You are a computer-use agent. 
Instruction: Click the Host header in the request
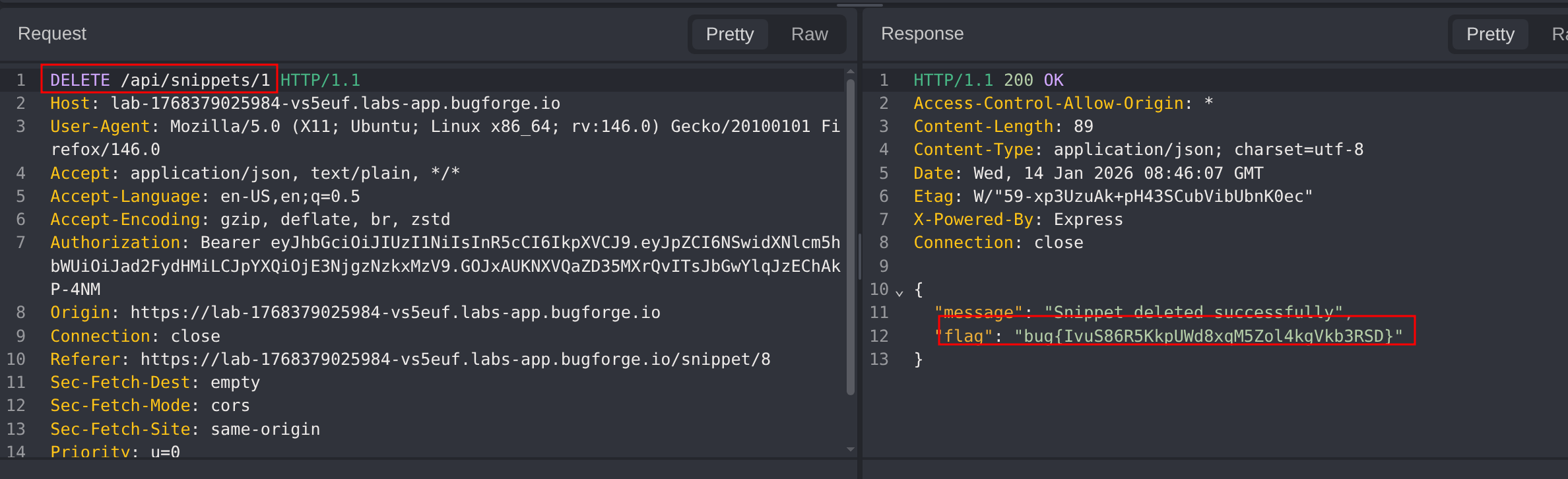(x=305, y=104)
